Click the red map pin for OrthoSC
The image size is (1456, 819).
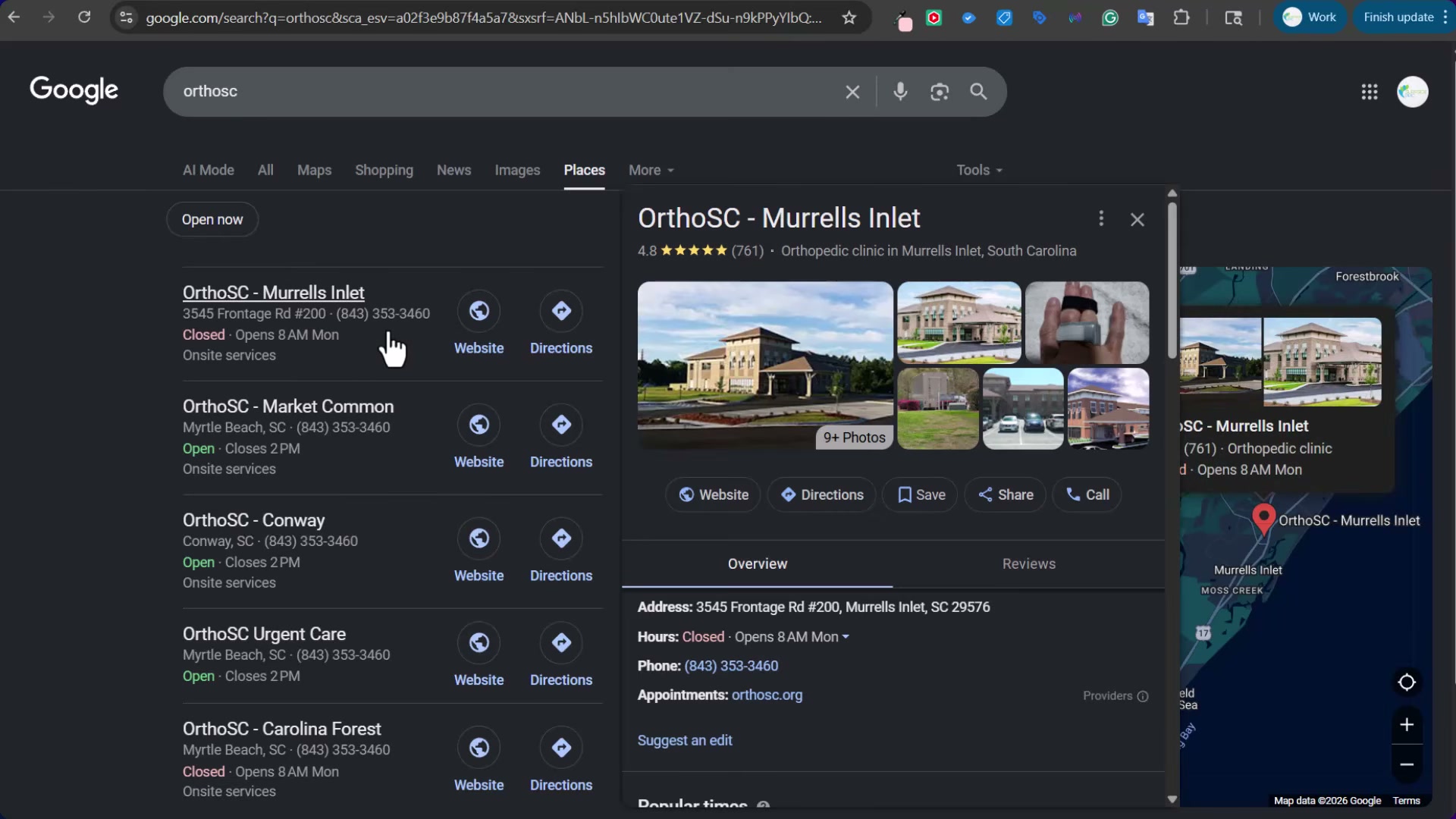click(1263, 519)
